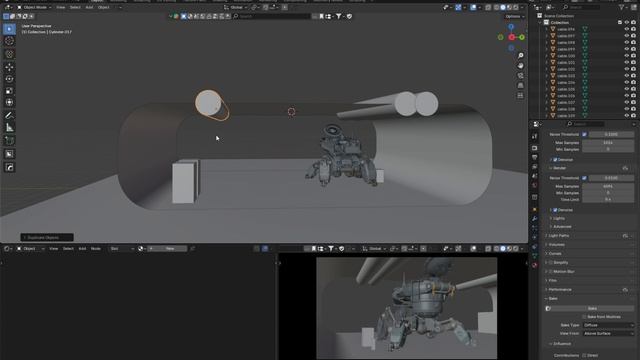Open the Output properties tab
Image resolution: width=640 pixels, height=360 pixels.
[x=535, y=158]
